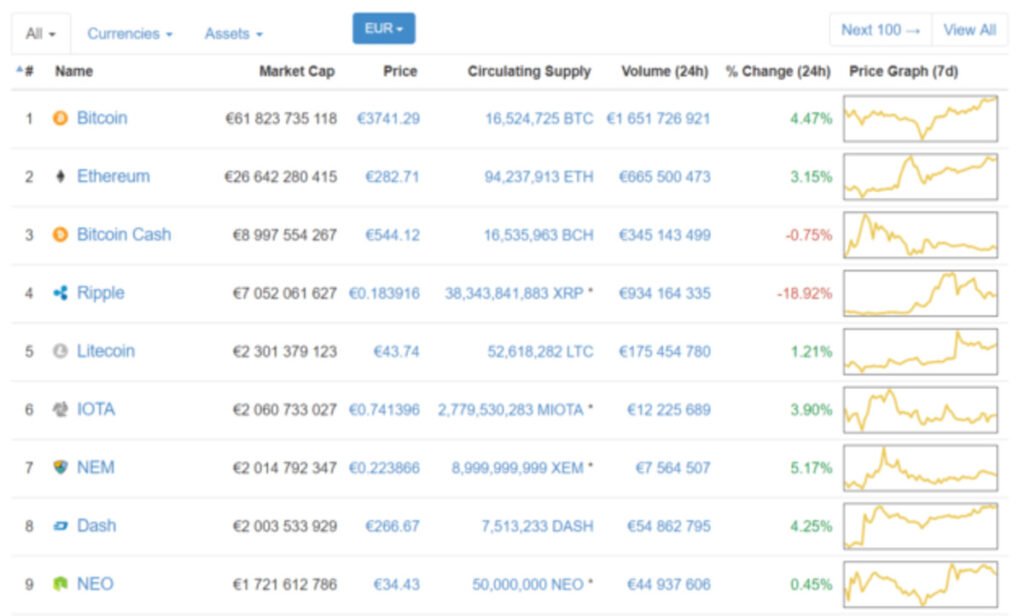
Task: Open the EUR currency selector
Action: (383, 29)
